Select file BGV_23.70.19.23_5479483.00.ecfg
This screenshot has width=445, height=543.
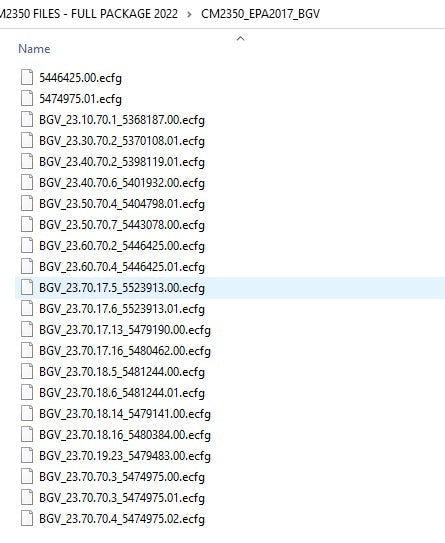pos(125,456)
